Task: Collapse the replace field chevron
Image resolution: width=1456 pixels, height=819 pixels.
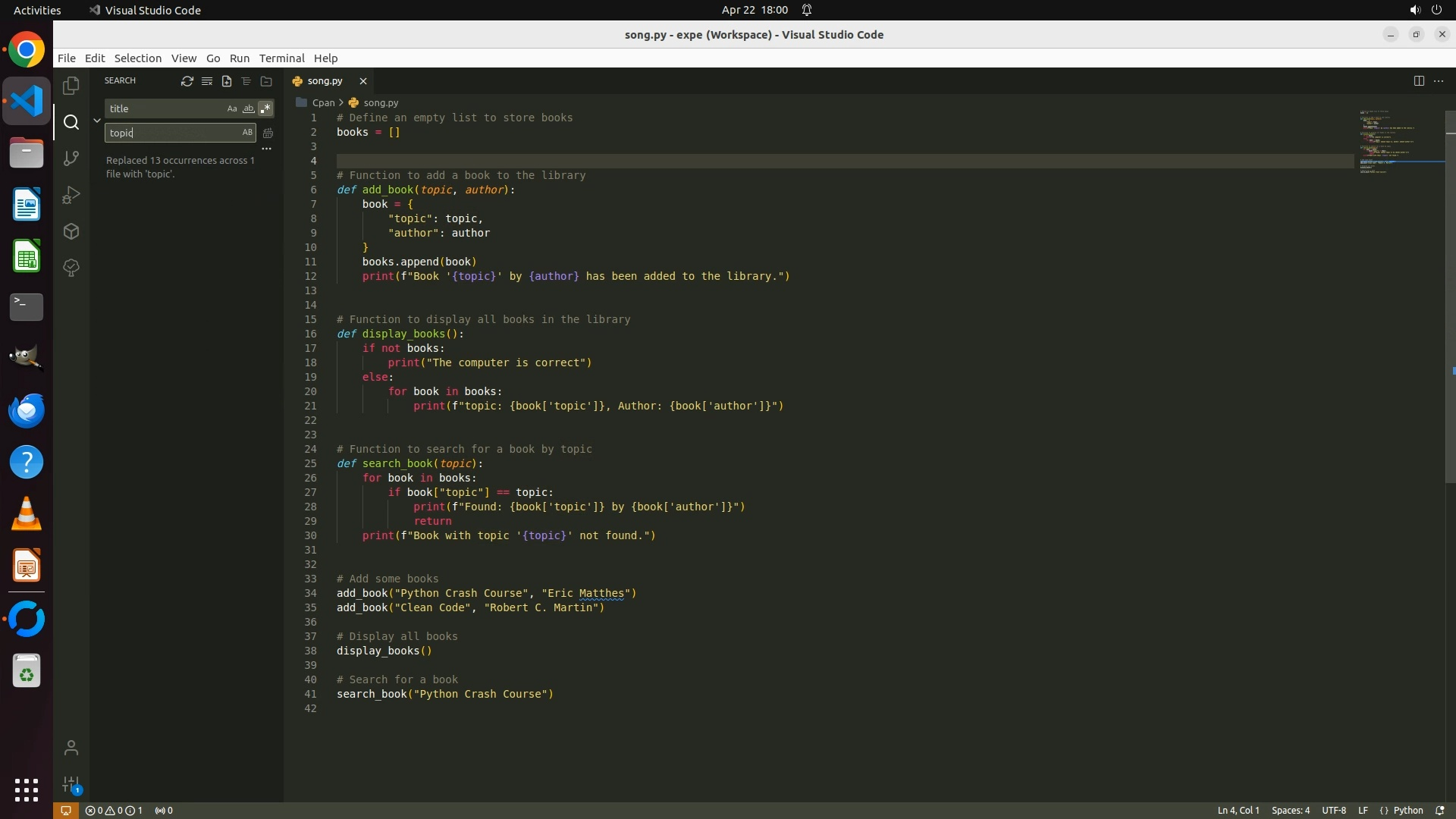Action: tap(97, 121)
